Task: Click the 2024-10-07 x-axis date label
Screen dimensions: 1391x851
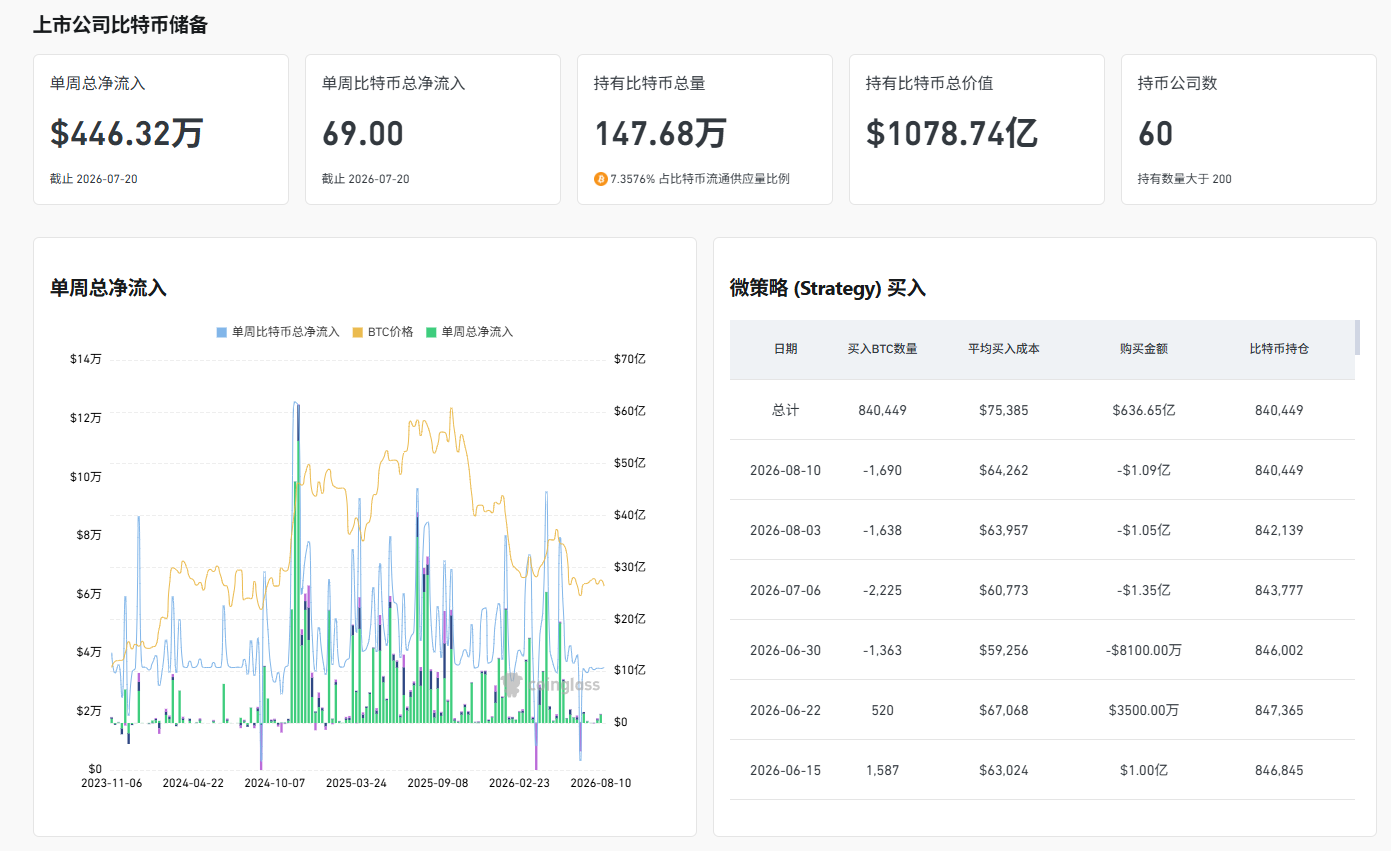Action: [275, 783]
